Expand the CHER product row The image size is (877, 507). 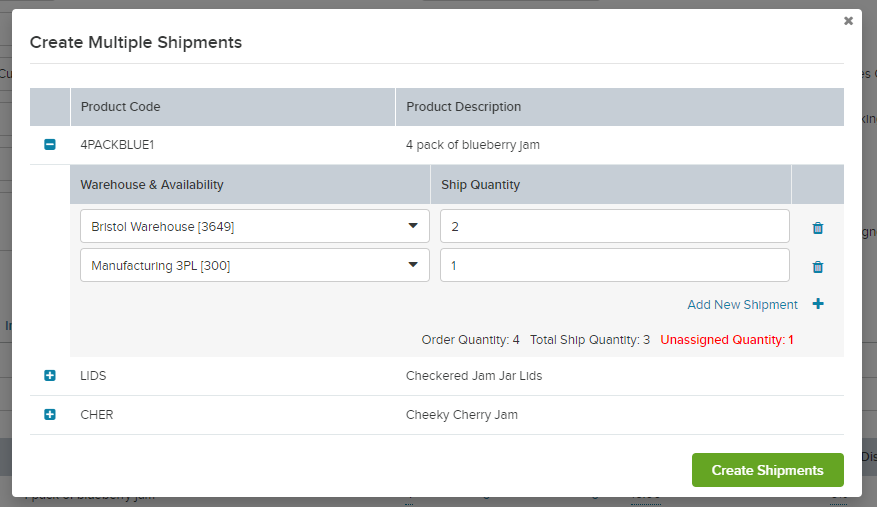coord(50,414)
